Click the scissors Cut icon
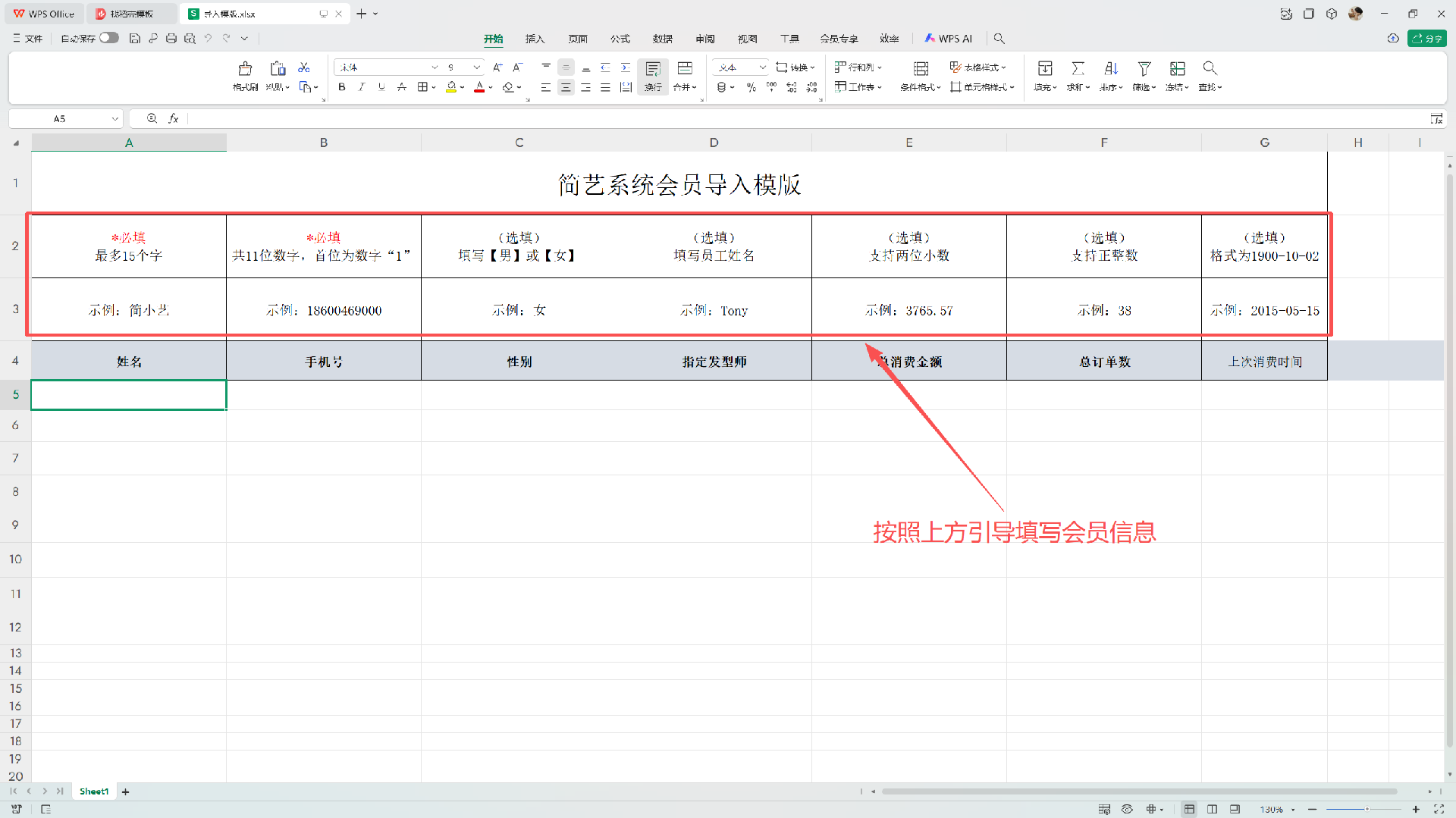 304,67
